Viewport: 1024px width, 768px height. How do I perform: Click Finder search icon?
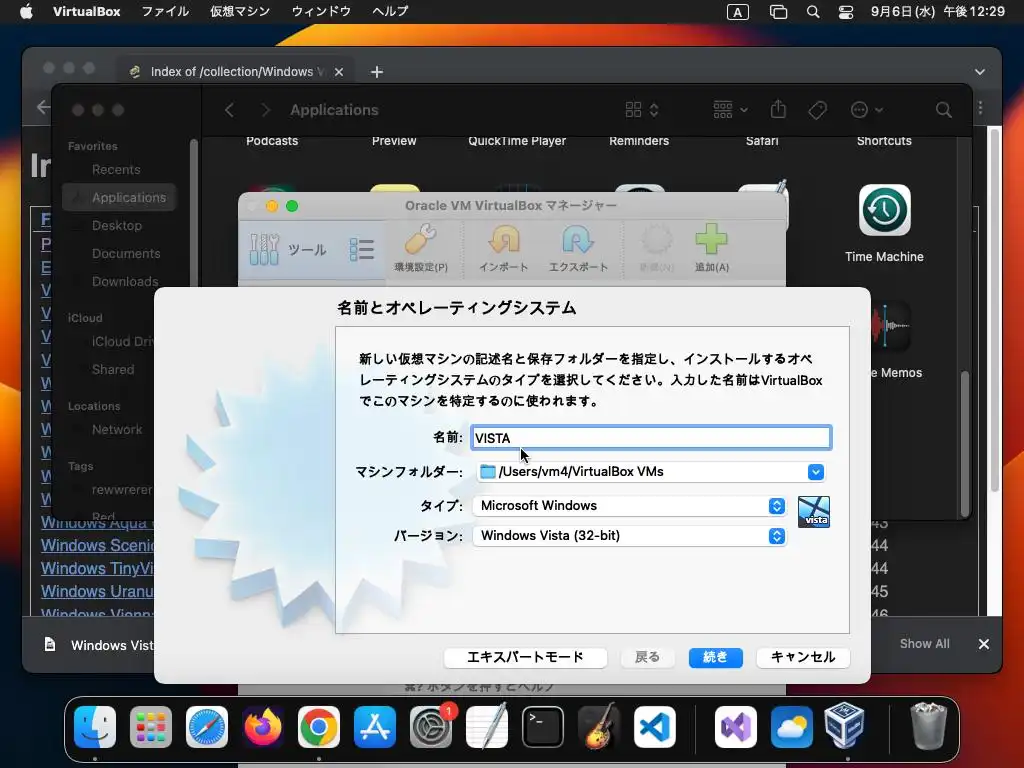click(943, 110)
